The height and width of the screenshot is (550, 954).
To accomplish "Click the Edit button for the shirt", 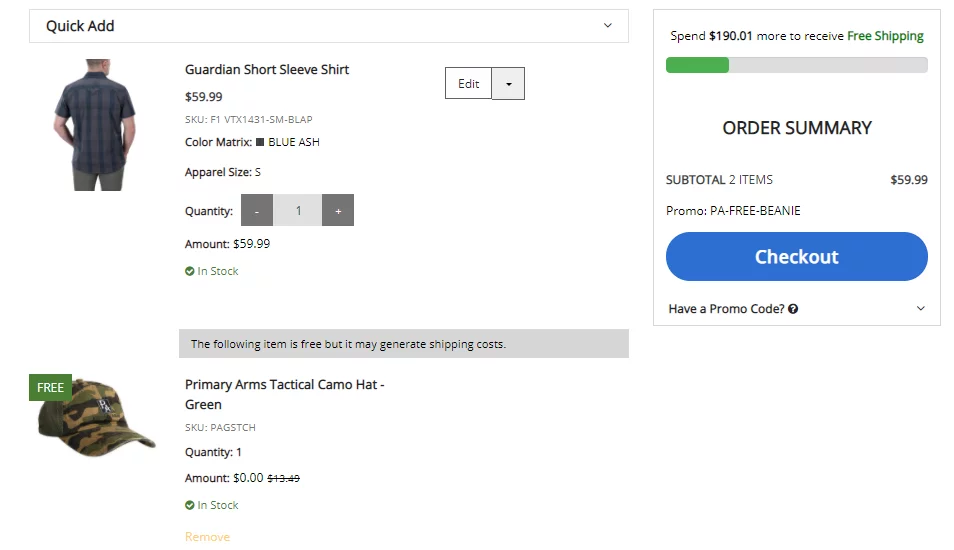I will tap(468, 83).
